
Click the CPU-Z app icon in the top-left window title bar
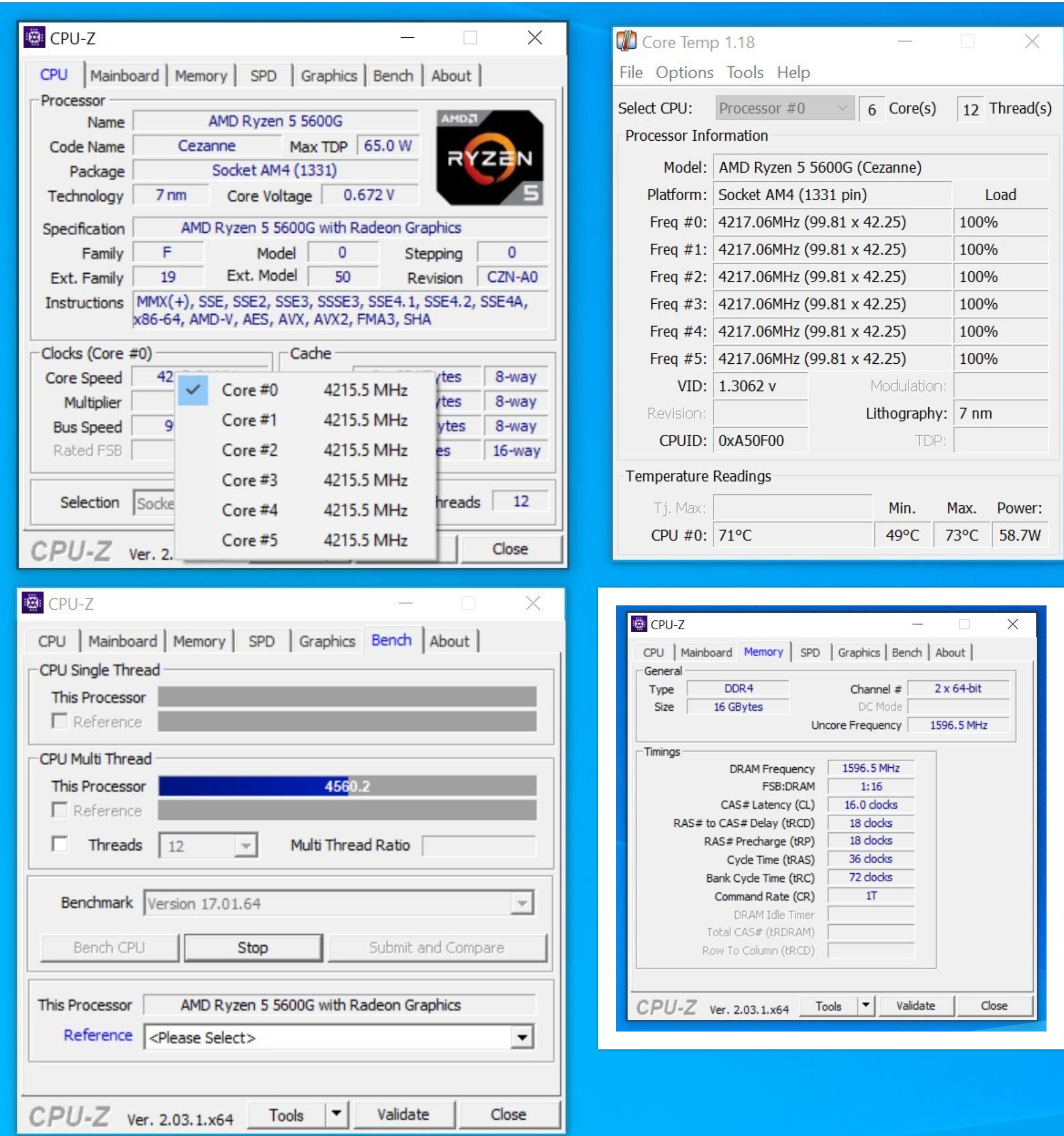[x=34, y=37]
